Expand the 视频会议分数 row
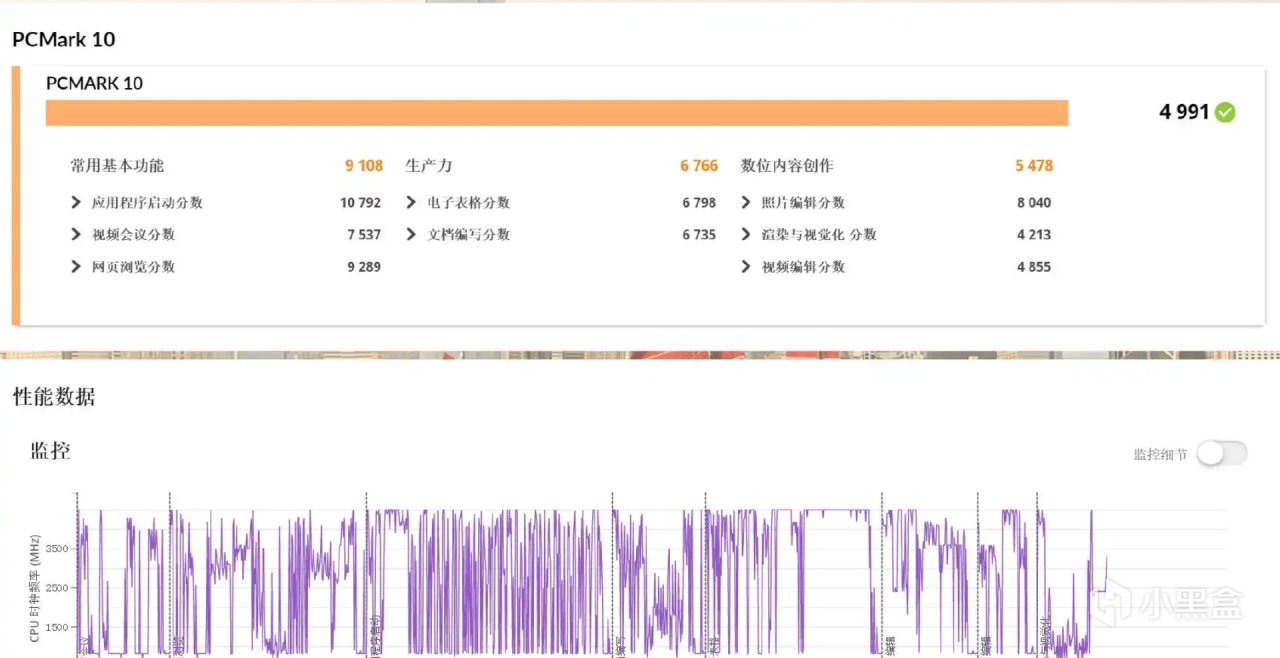Viewport: 1280px width, 658px height. click(76, 235)
